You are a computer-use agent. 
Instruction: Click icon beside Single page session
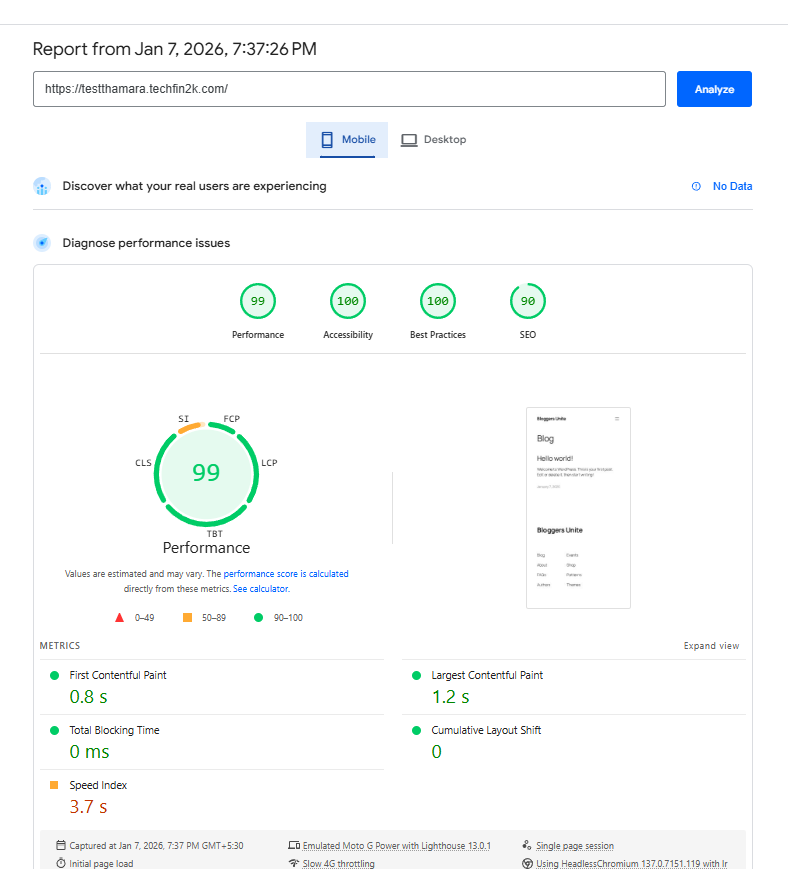527,845
